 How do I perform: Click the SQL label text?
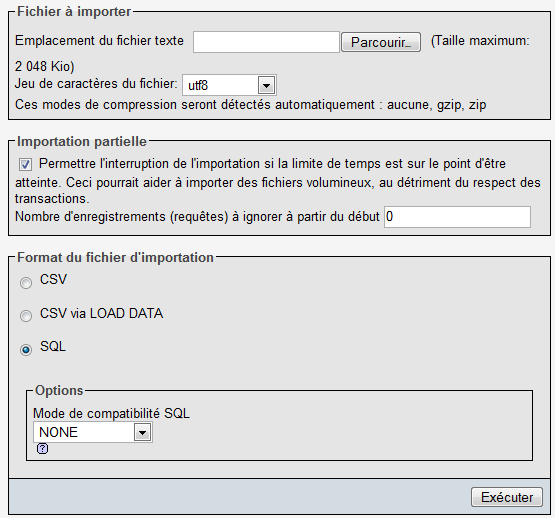click(x=53, y=346)
